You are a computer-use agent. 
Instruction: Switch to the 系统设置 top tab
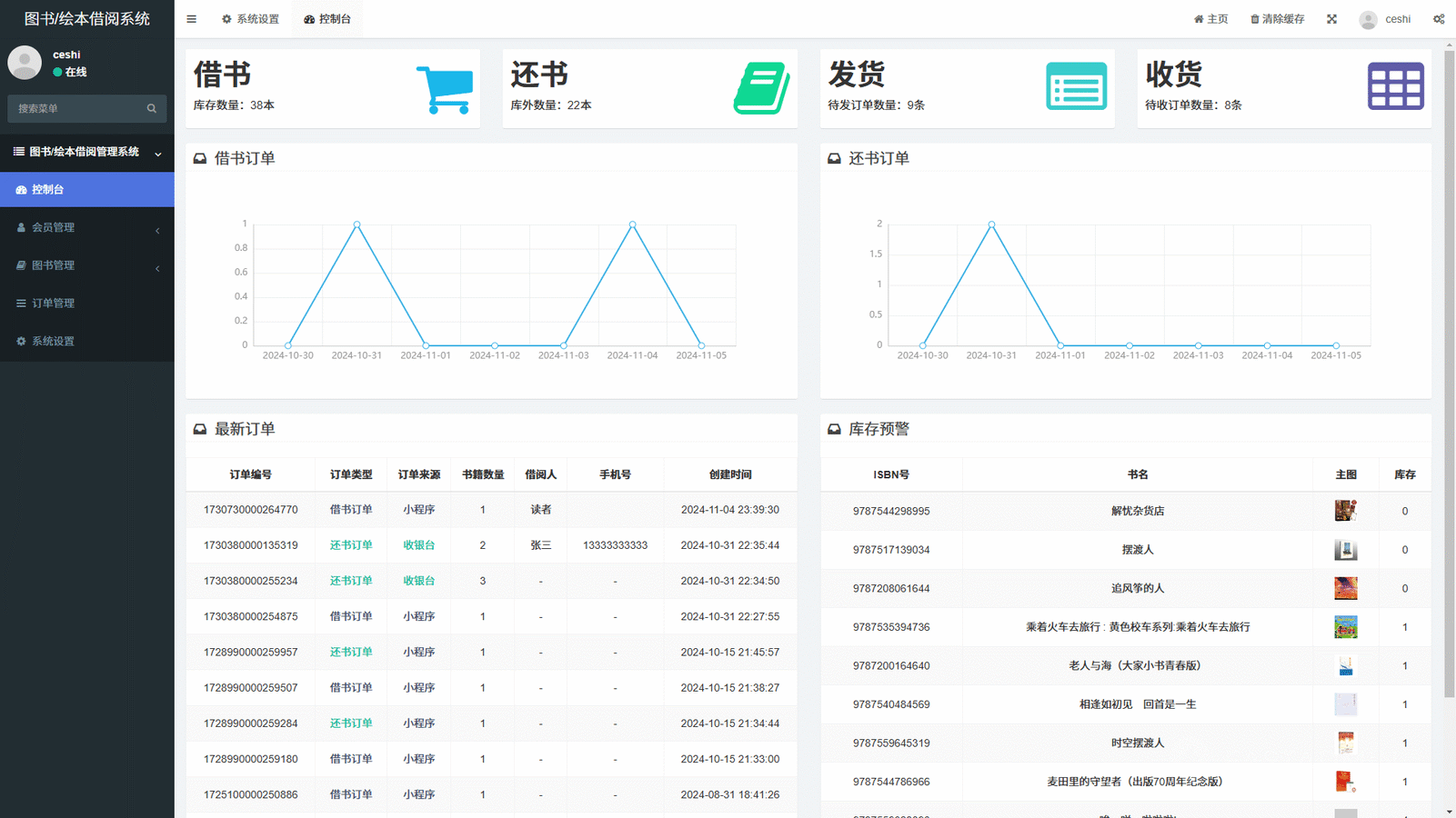coord(251,19)
